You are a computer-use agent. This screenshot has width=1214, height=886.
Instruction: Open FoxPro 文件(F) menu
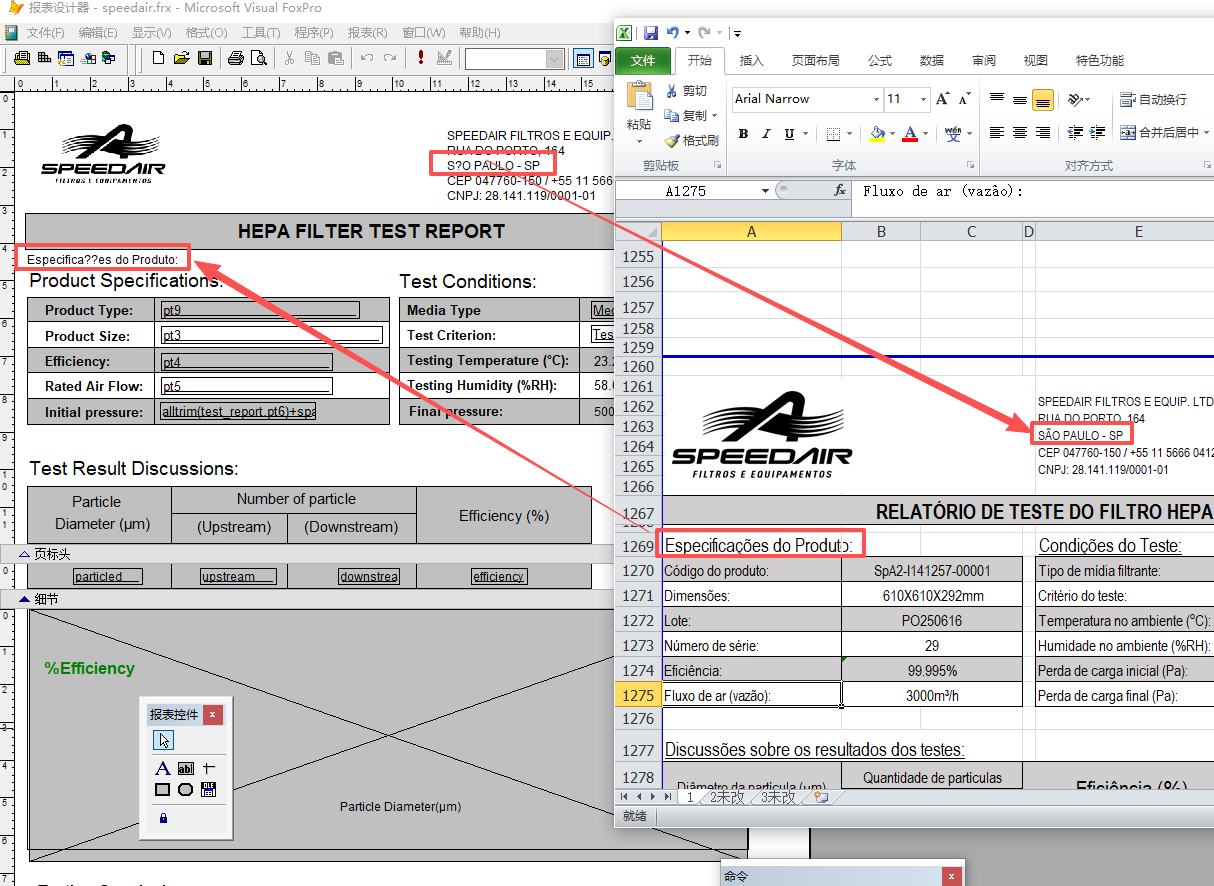point(46,33)
